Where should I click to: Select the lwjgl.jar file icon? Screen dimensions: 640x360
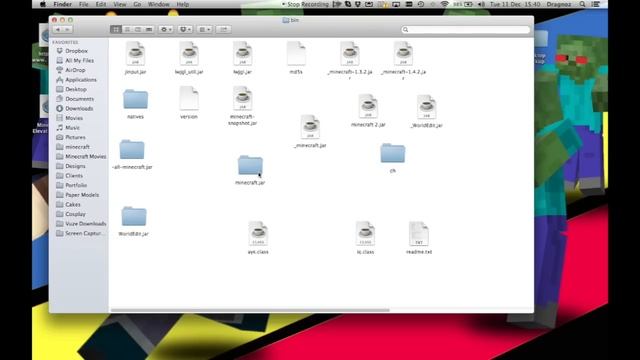tap(242, 53)
